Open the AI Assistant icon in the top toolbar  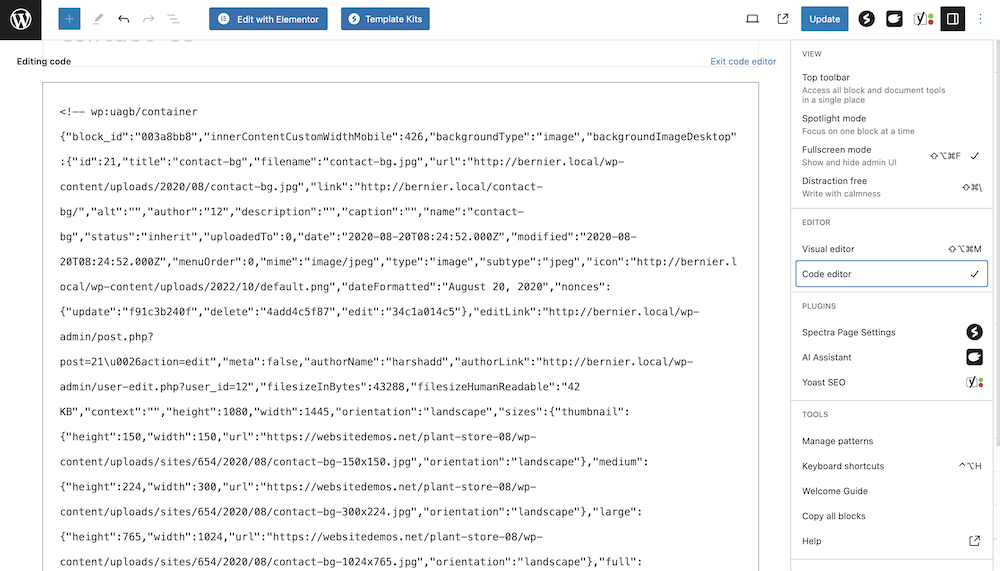[894, 19]
